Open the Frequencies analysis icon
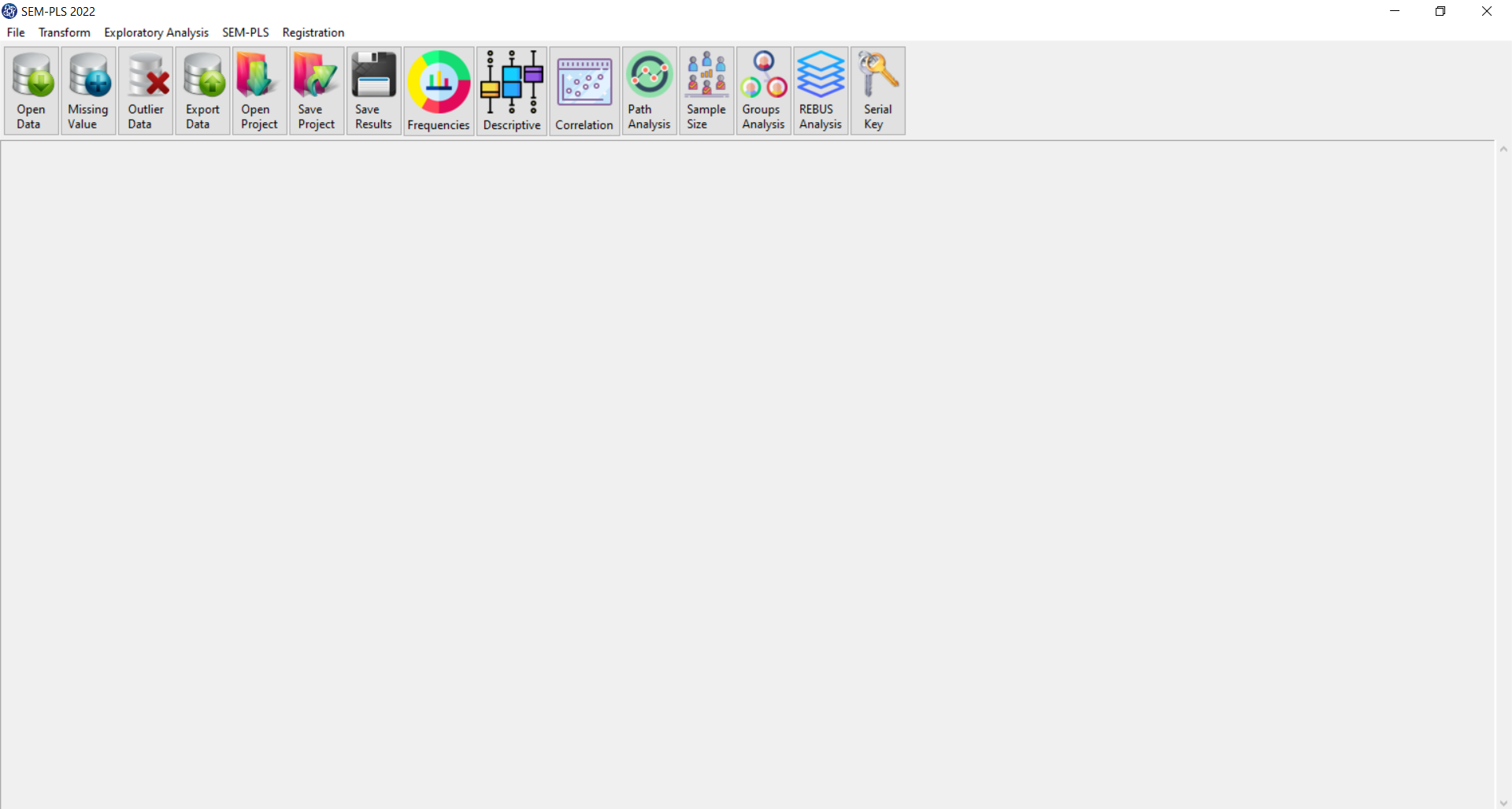1512x809 pixels. pos(439,91)
